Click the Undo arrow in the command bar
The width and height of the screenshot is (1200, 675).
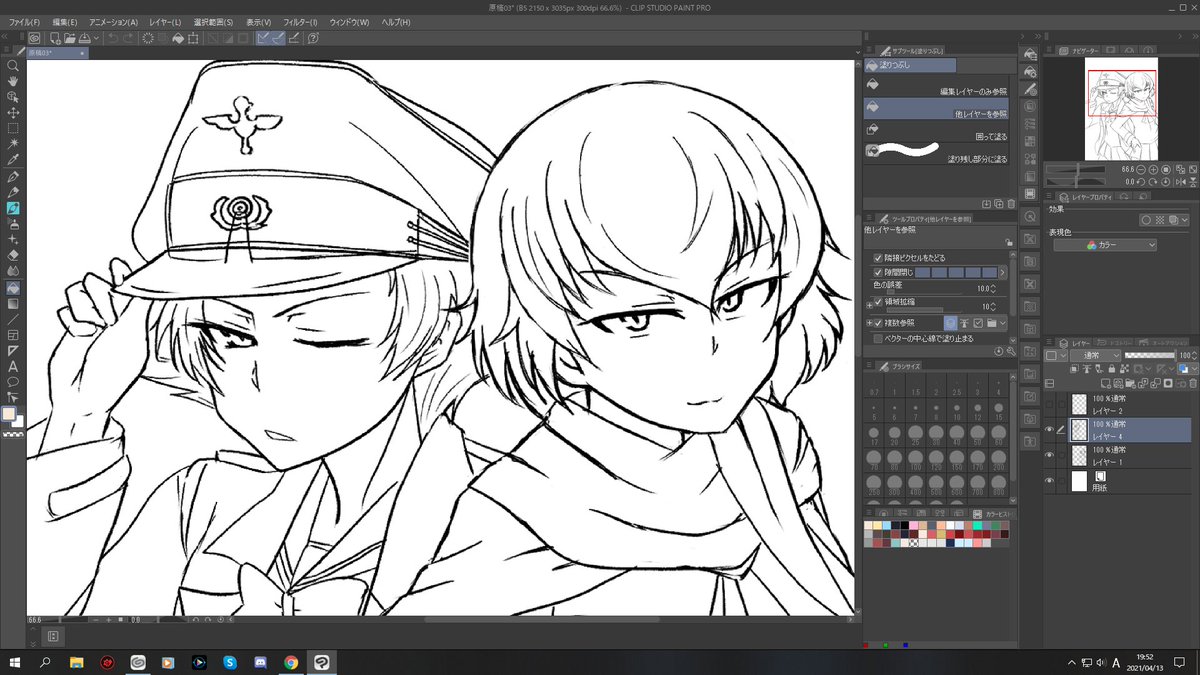(x=113, y=38)
